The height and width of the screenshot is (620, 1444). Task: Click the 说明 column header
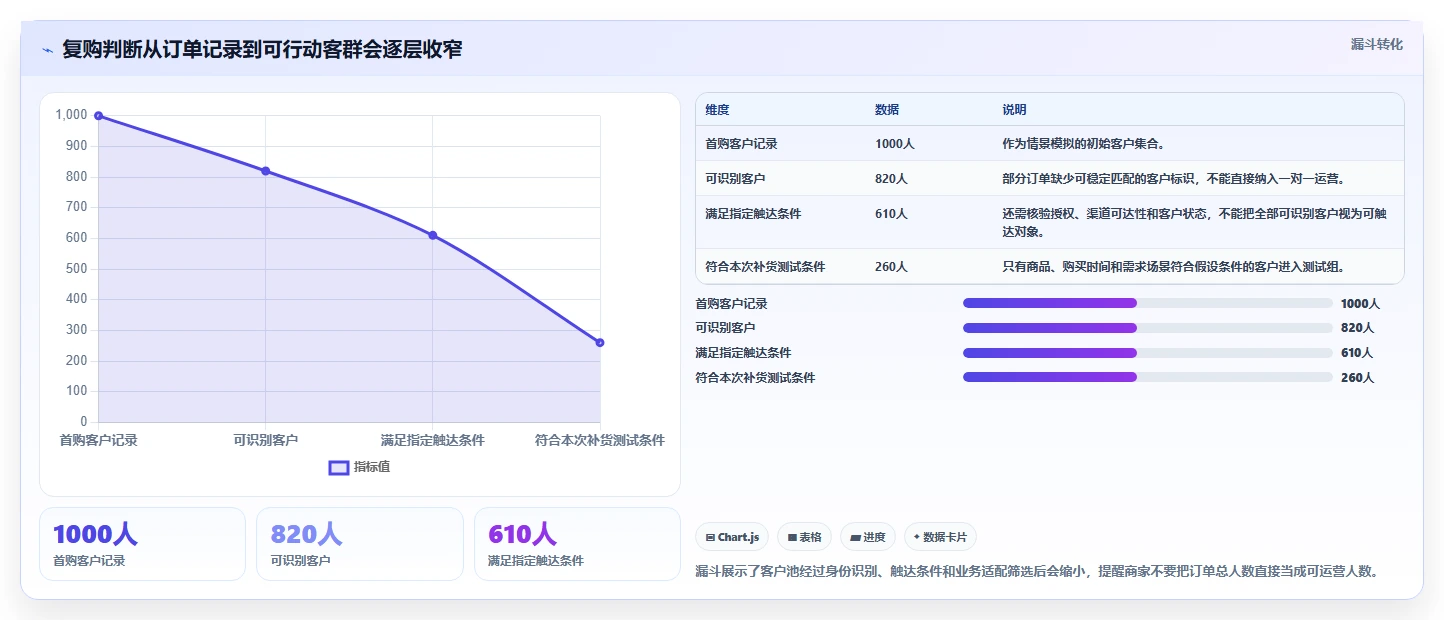1014,110
